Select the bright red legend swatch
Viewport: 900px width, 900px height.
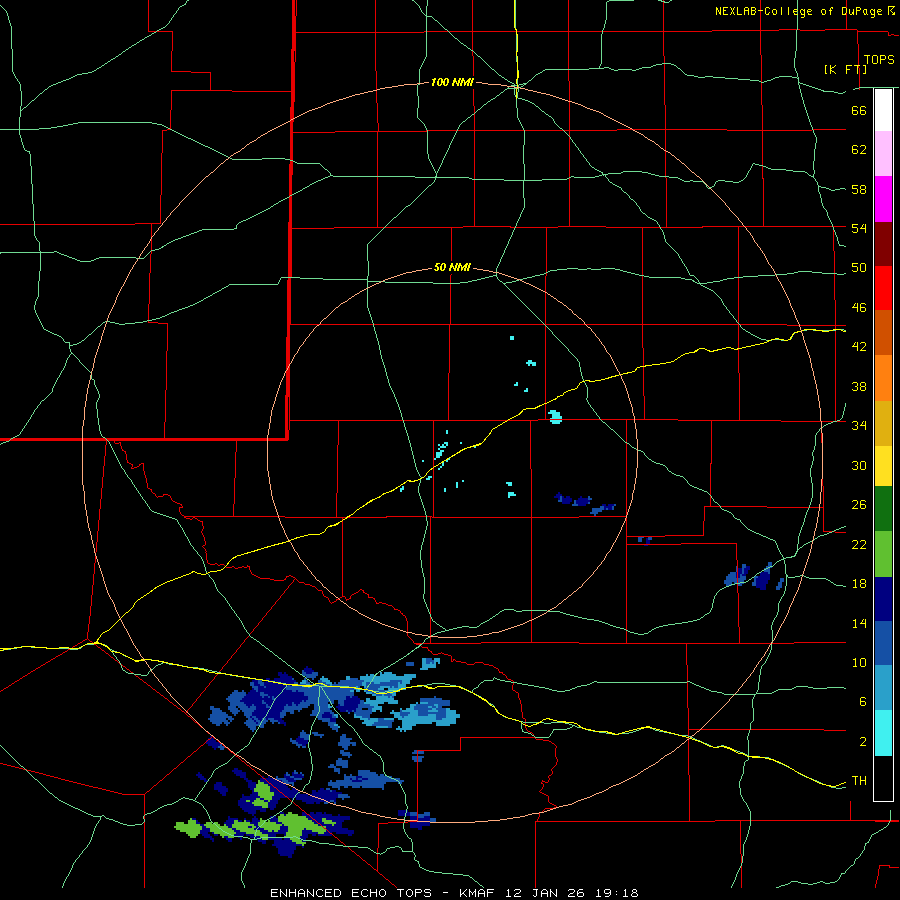[883, 289]
